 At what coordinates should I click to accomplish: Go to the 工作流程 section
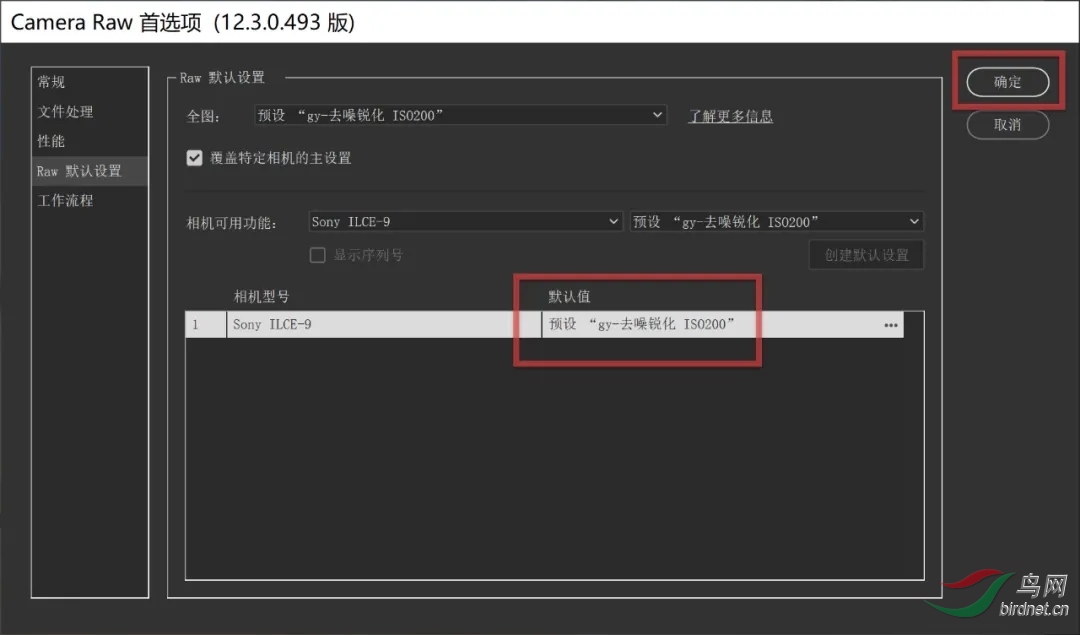coord(66,200)
